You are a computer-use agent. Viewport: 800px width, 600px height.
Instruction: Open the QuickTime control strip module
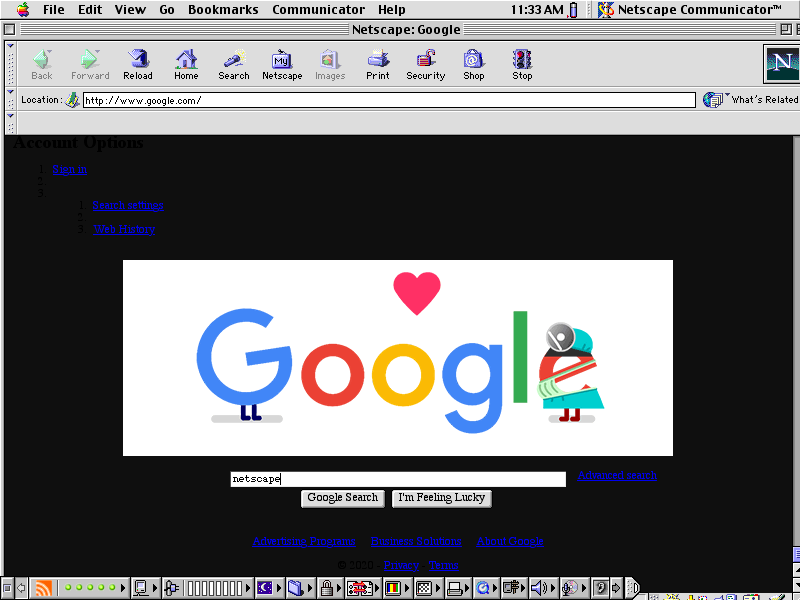click(486, 588)
